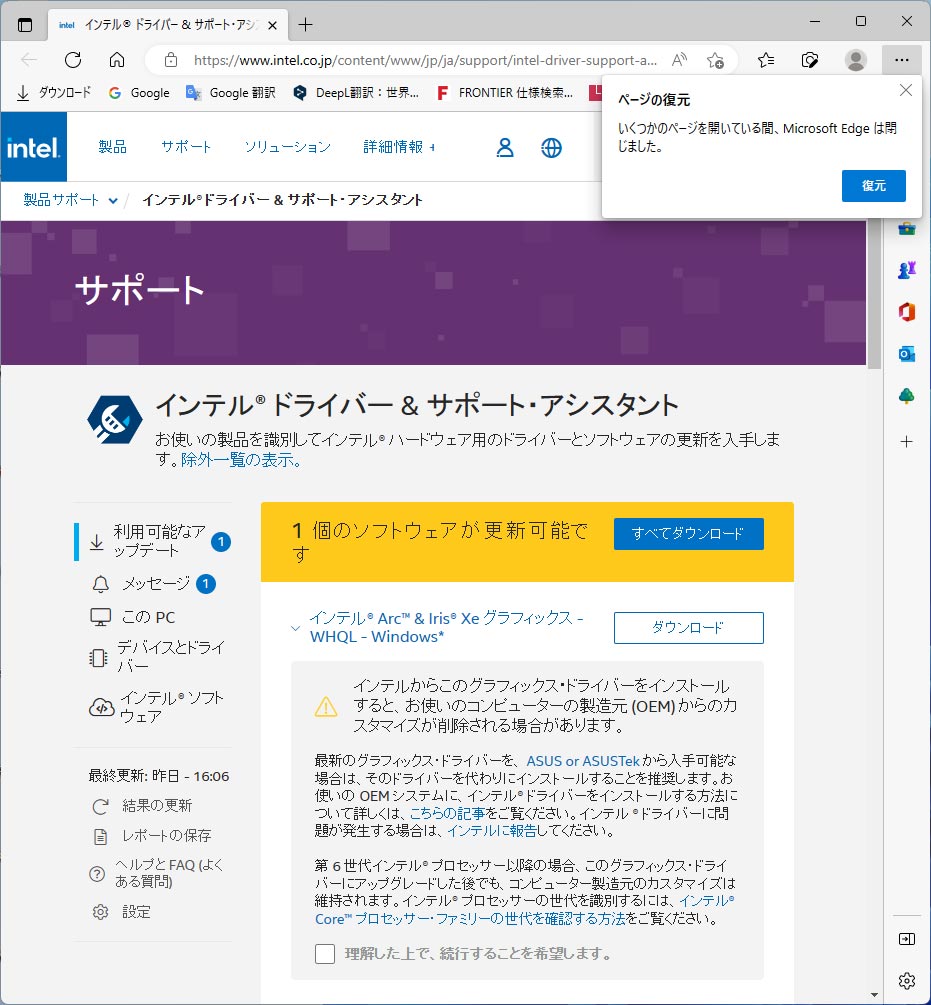Select メッセージ in the side menu
The image size is (931, 1005).
tap(152, 584)
